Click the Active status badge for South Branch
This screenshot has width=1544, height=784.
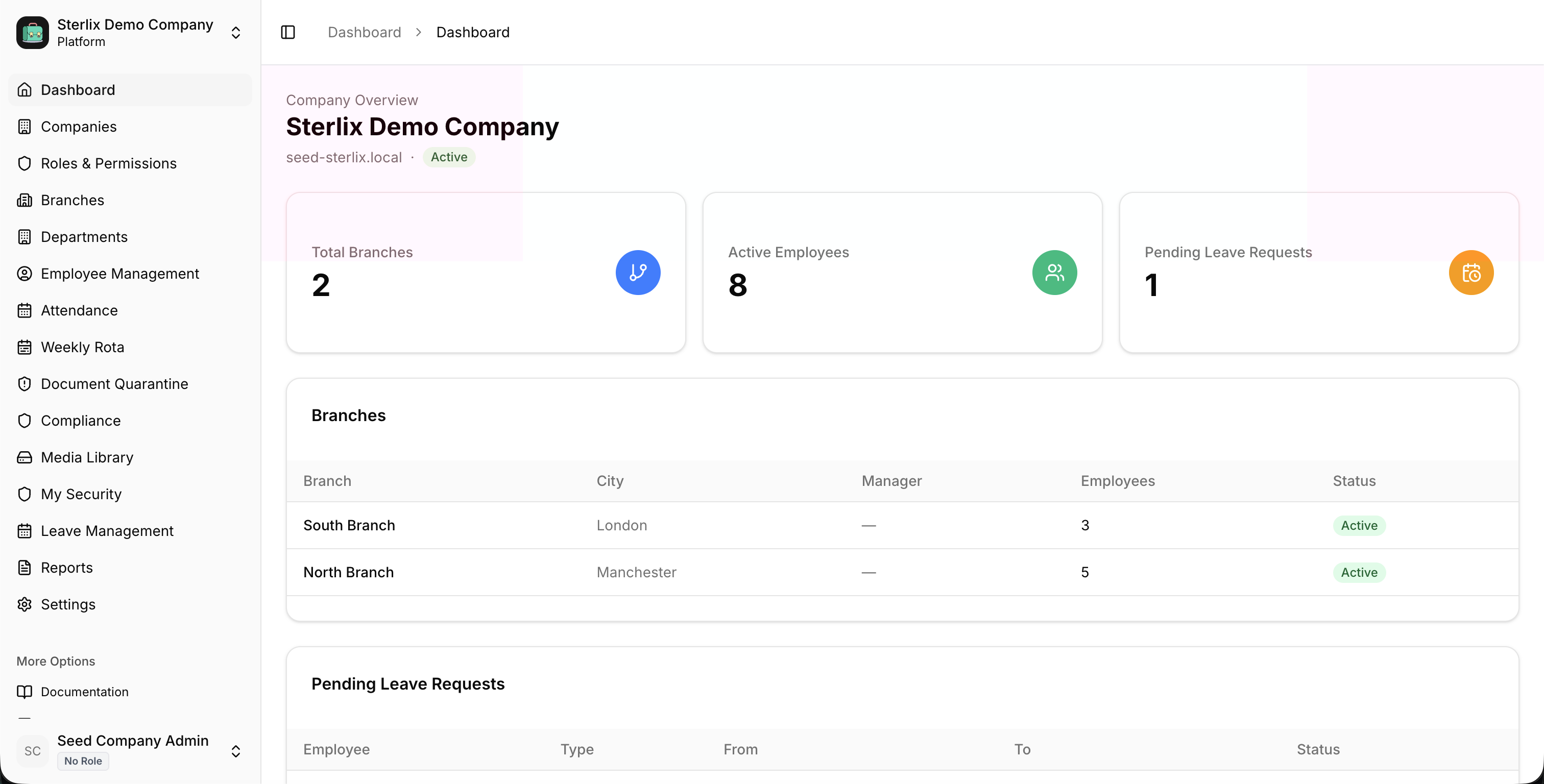pos(1359,525)
